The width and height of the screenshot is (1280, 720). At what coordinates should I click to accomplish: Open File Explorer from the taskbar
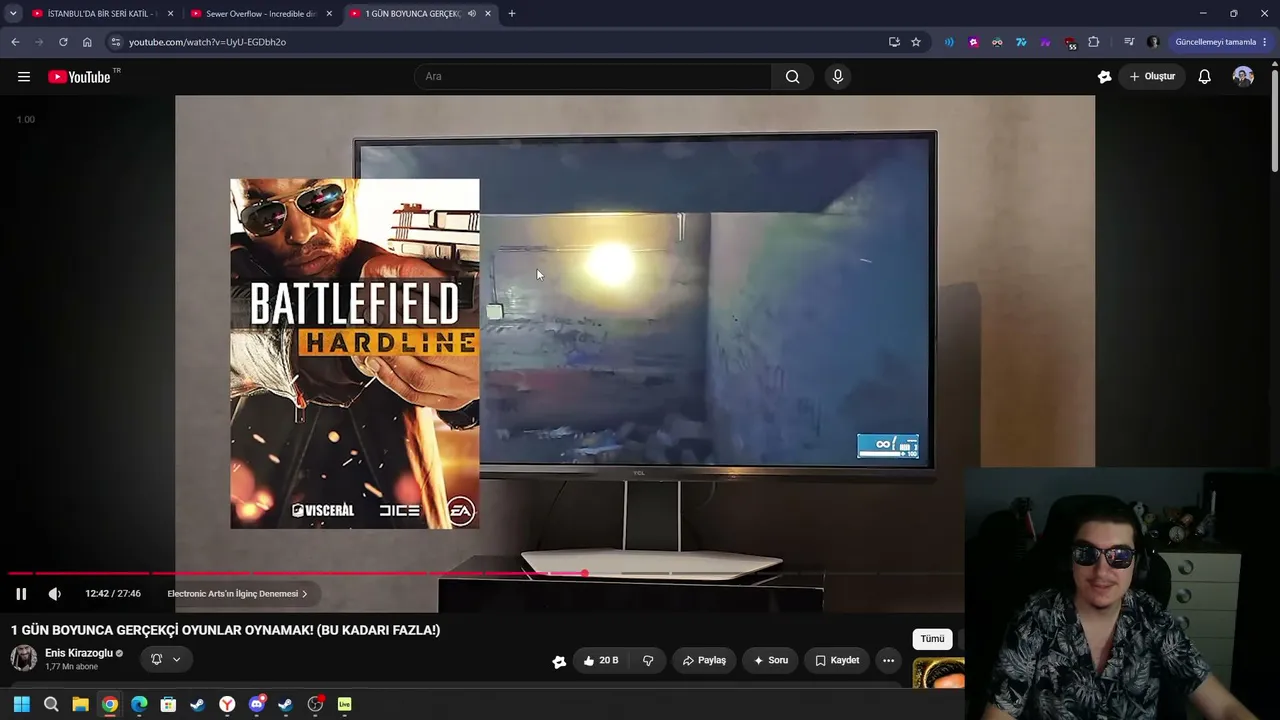pyautogui.click(x=80, y=704)
